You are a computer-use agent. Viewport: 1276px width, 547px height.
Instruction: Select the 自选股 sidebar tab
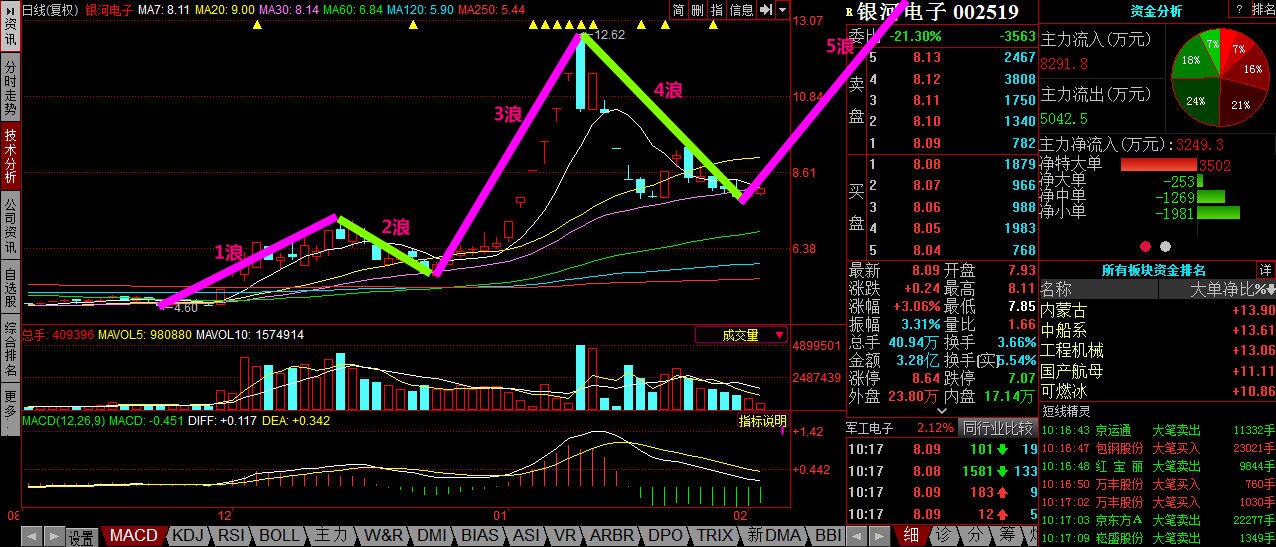(x=10, y=285)
